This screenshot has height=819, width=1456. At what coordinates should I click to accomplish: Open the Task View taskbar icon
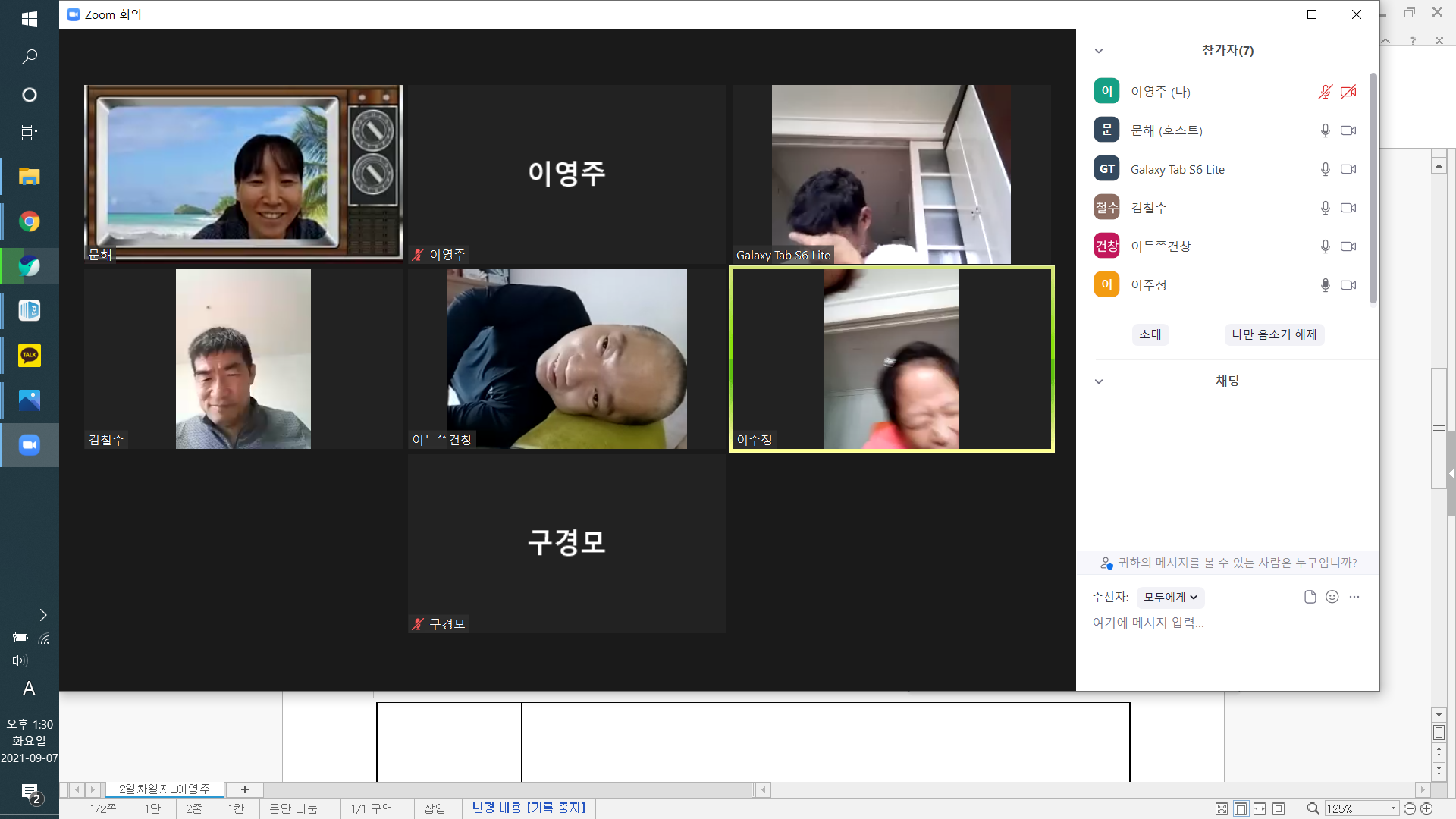click(30, 133)
